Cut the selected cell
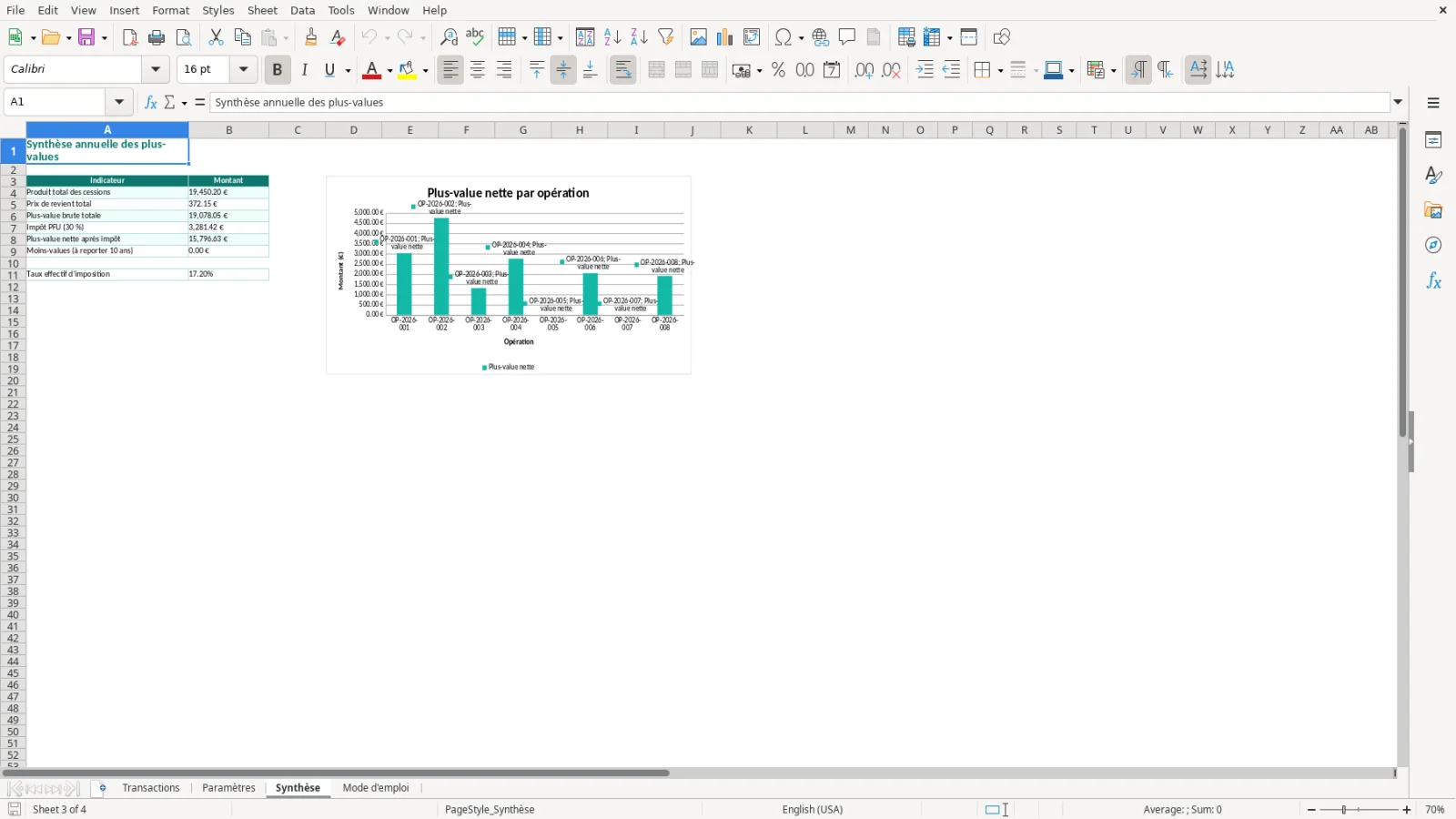 [x=216, y=37]
